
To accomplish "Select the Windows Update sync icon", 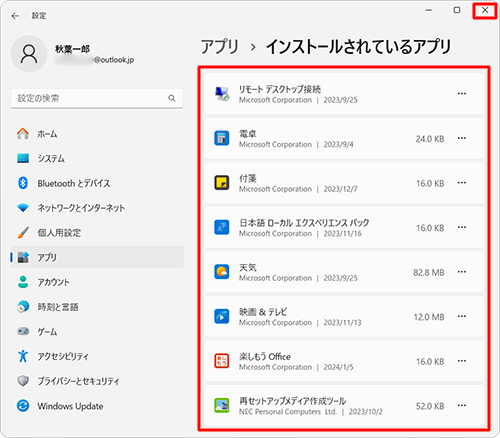I will [x=23, y=406].
